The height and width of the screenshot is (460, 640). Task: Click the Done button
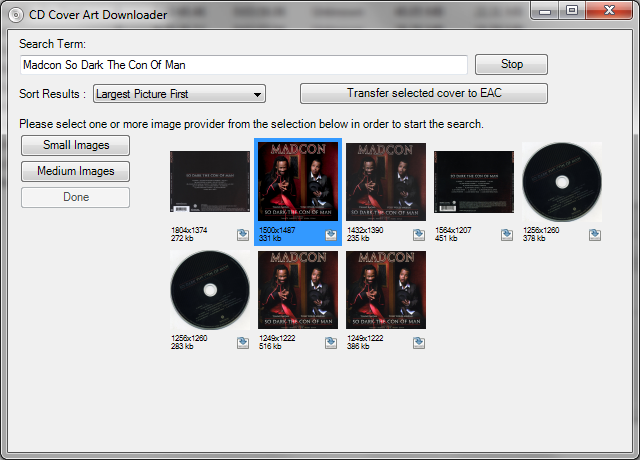click(76, 197)
